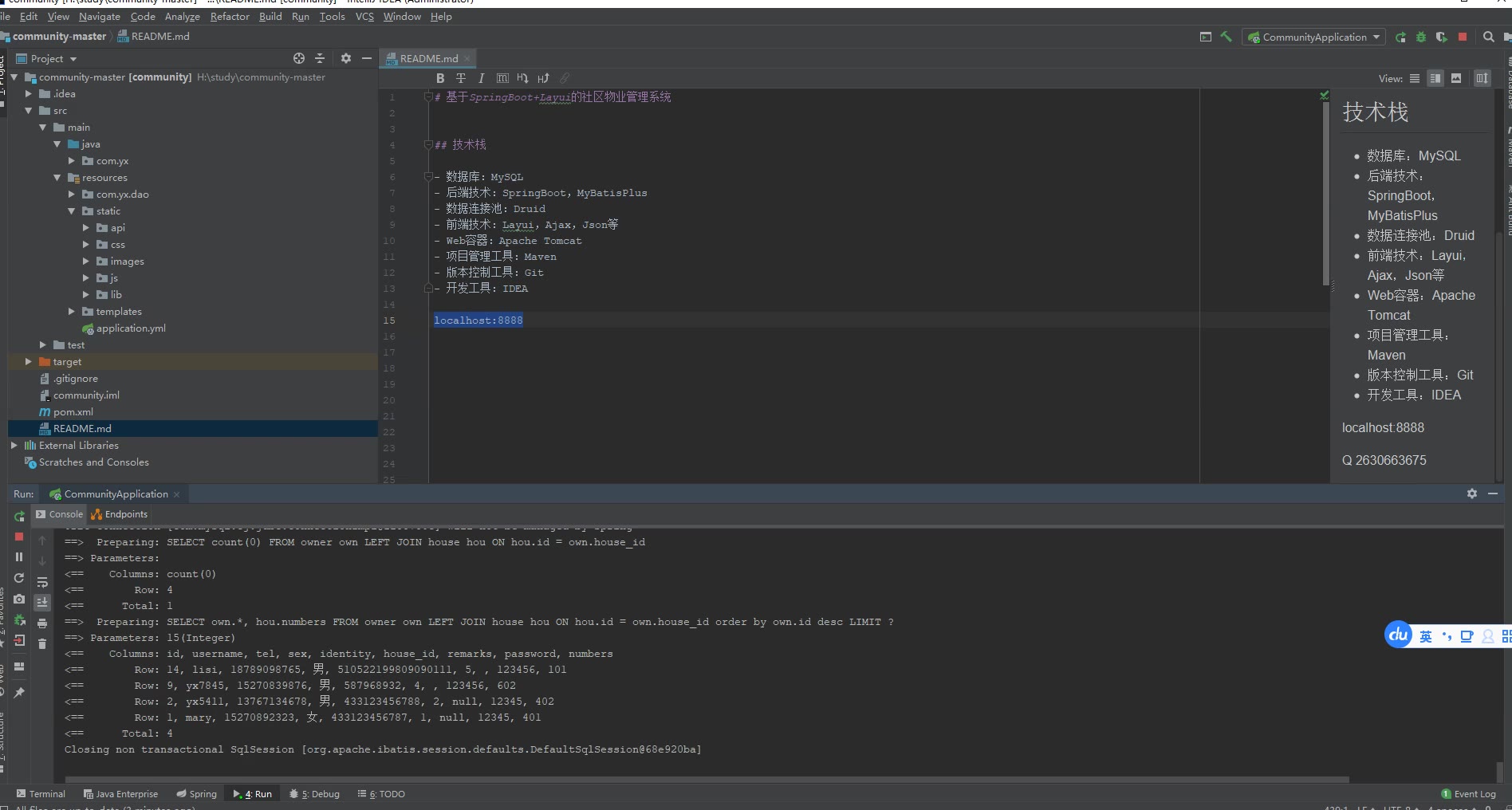This screenshot has height=810, width=1512.
Task: Clear console output with trash icon
Action: (x=42, y=644)
